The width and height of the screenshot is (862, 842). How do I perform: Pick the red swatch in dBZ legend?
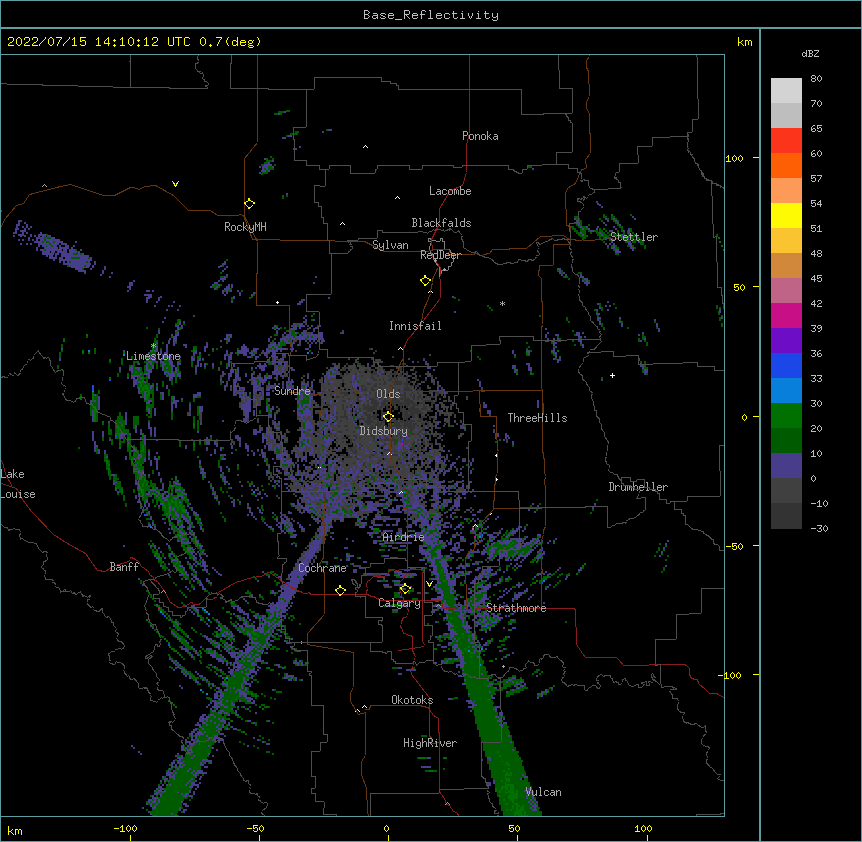click(786, 140)
